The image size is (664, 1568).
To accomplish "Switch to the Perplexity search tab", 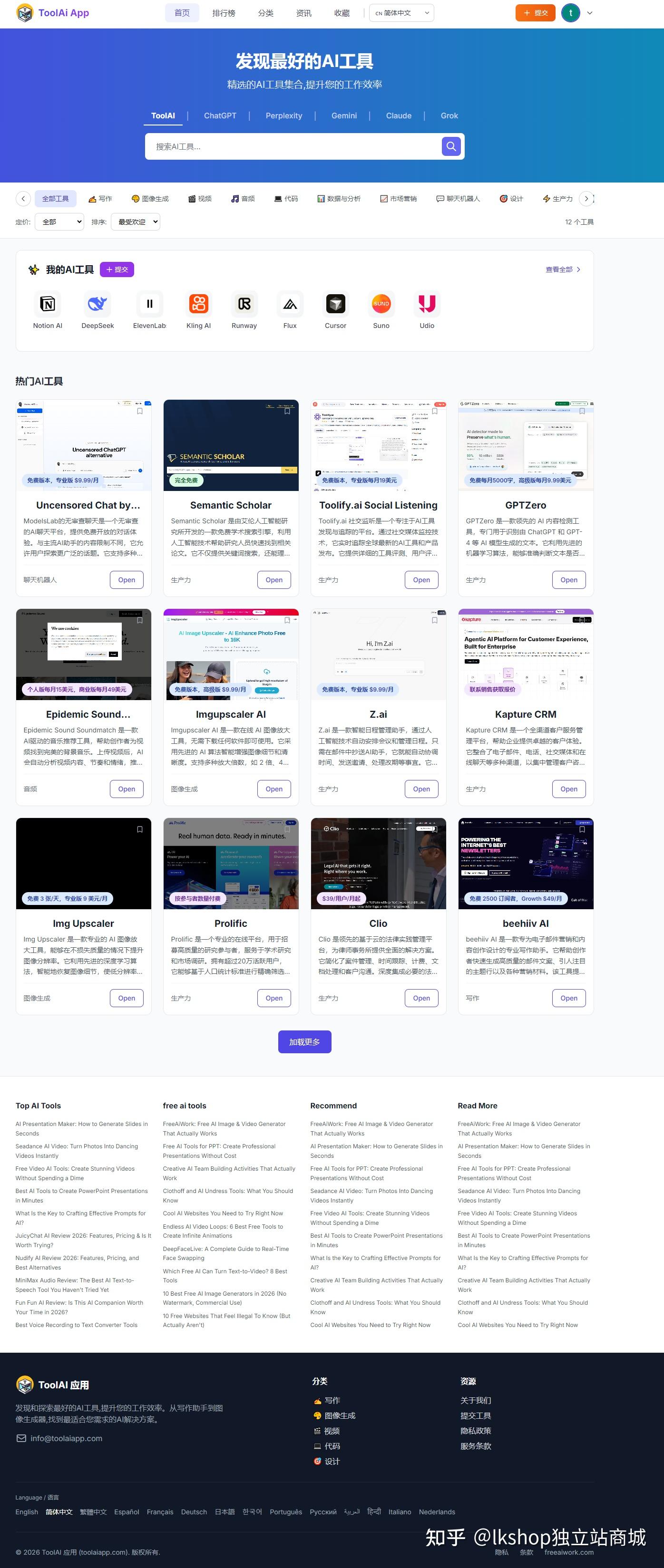I will point(284,115).
